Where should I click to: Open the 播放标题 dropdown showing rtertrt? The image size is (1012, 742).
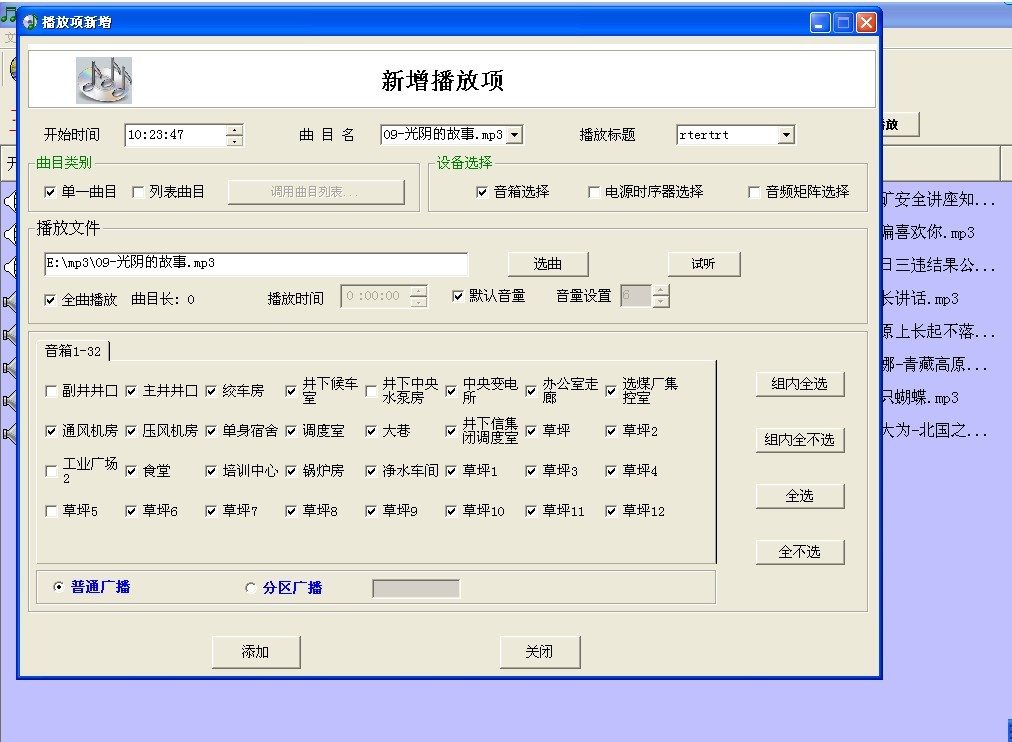[789, 134]
